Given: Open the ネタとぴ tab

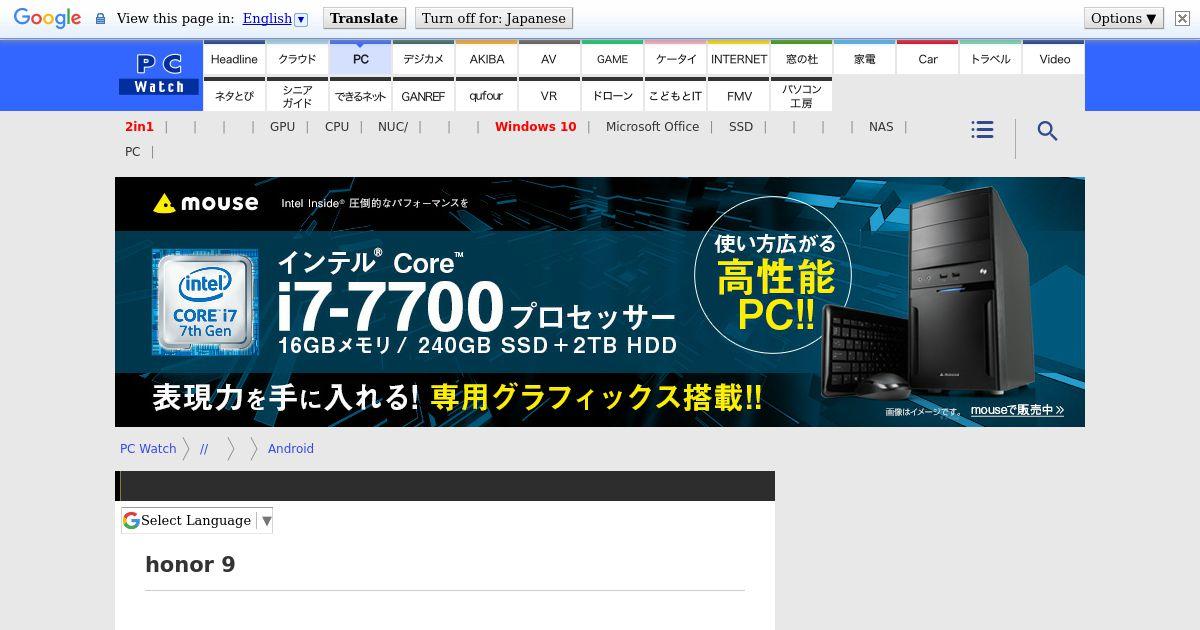Looking at the screenshot, I should pos(234,95).
